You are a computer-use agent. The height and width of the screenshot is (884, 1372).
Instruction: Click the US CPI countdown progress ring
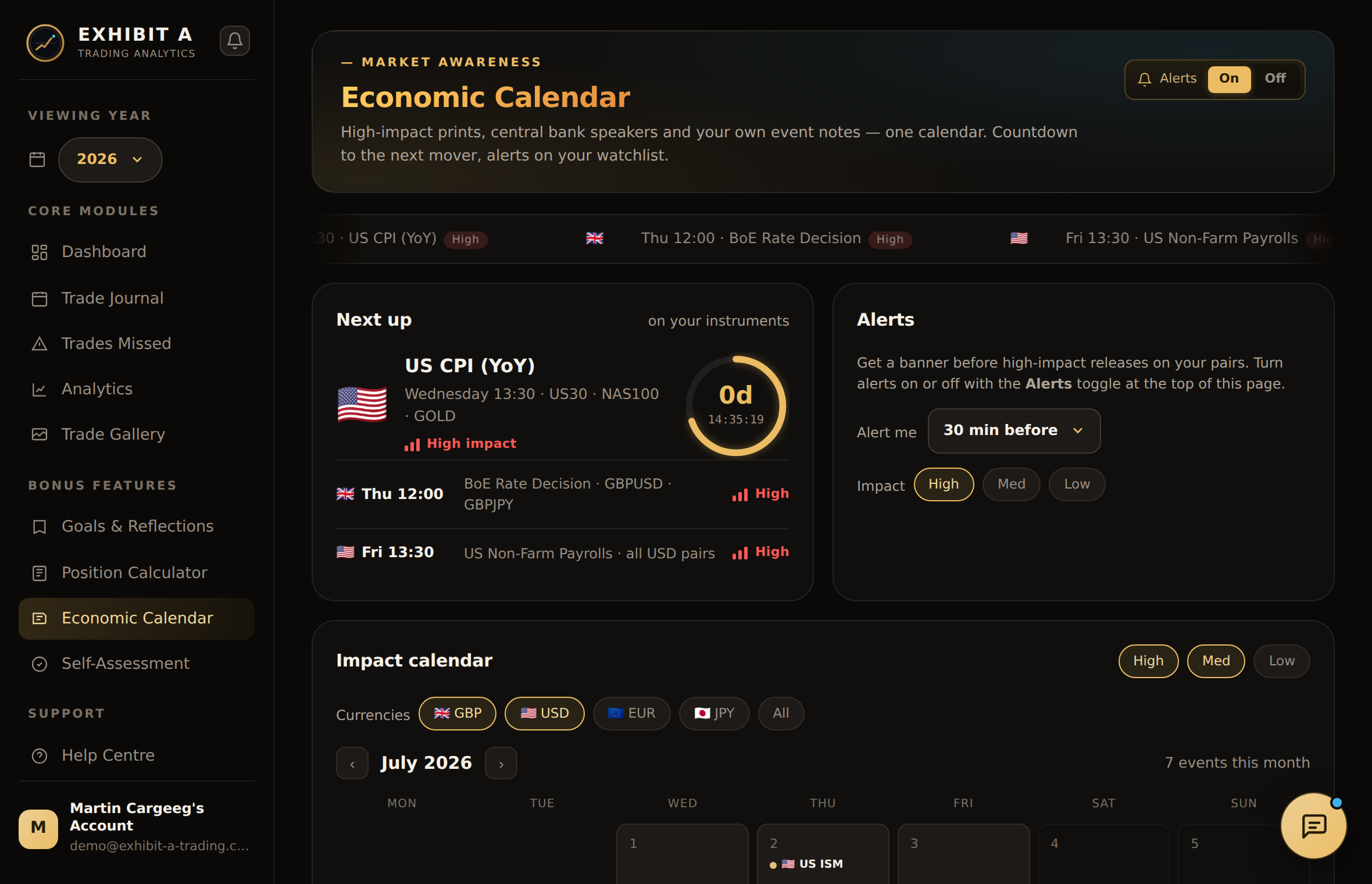[x=736, y=406]
